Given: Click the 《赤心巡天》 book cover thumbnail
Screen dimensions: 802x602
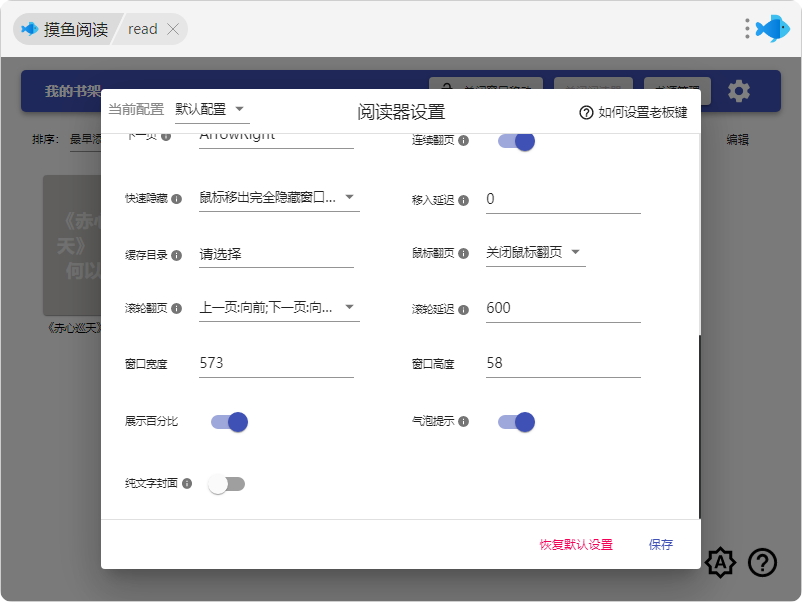Looking at the screenshot, I should tap(72, 246).
